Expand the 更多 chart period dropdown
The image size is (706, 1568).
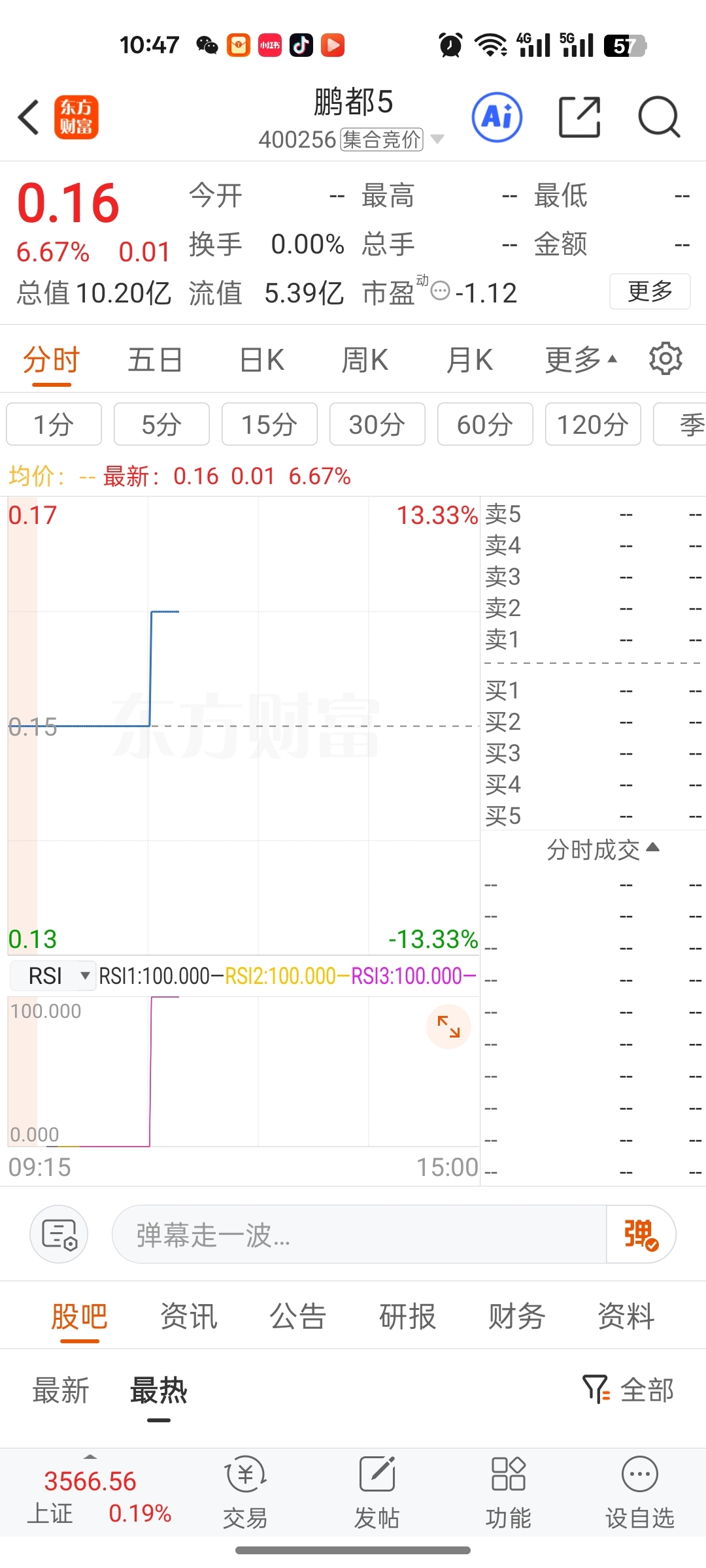coord(580,359)
